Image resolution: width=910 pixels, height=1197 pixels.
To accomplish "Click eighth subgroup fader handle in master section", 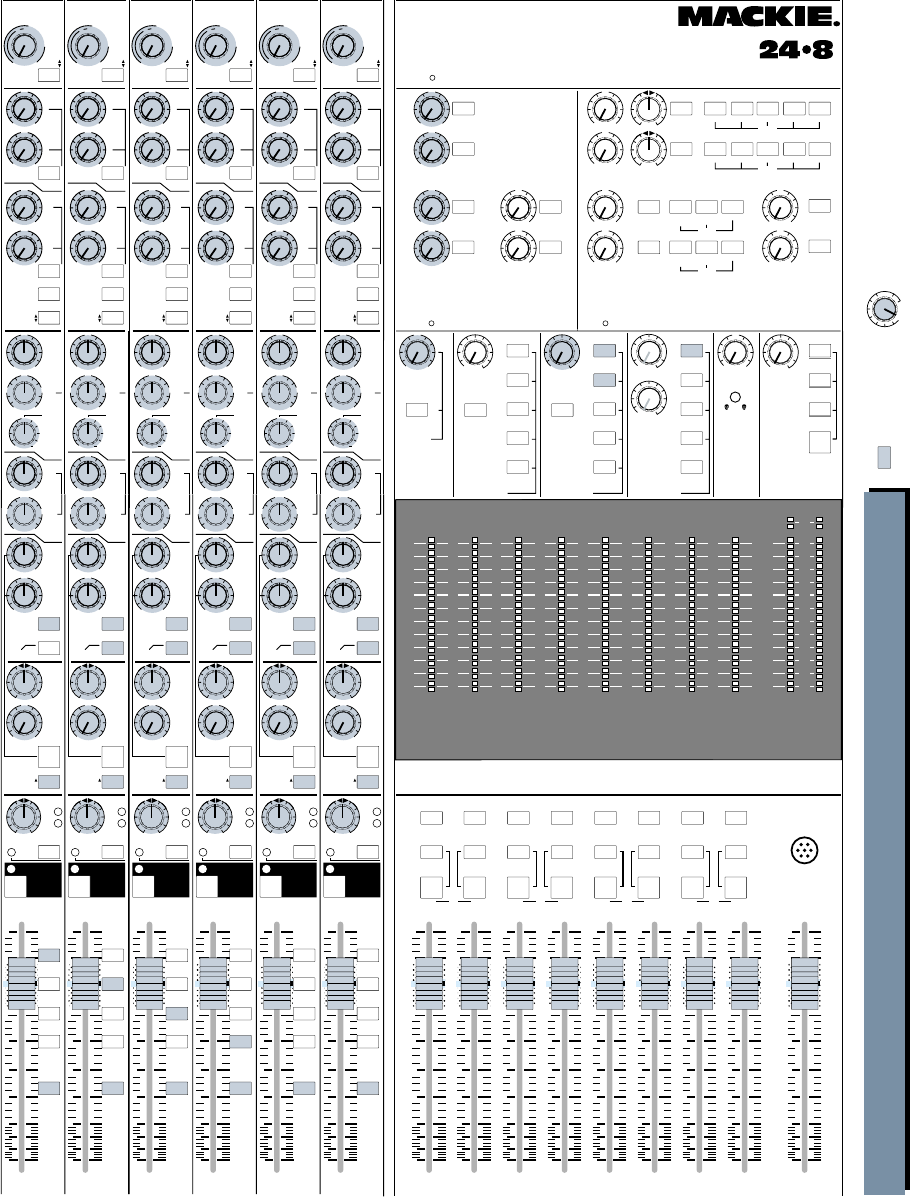I will pos(745,983).
